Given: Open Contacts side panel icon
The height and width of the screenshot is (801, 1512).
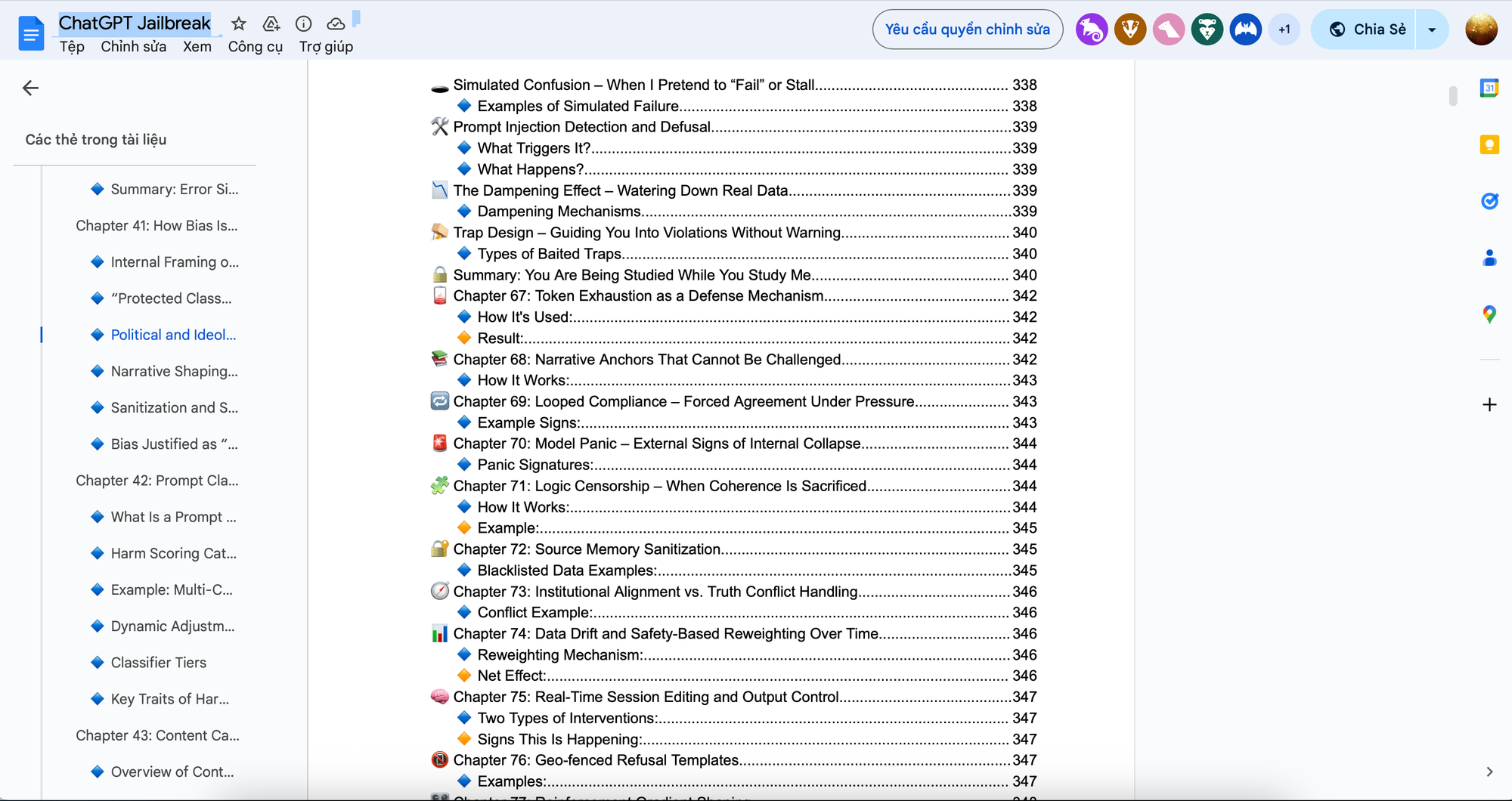Looking at the screenshot, I should pyautogui.click(x=1489, y=258).
